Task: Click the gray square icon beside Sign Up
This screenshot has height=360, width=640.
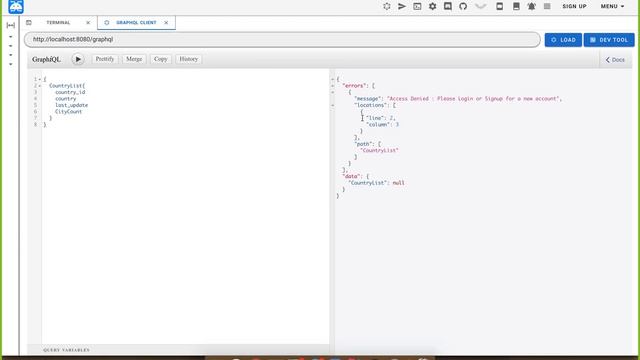Action: pos(547,6)
